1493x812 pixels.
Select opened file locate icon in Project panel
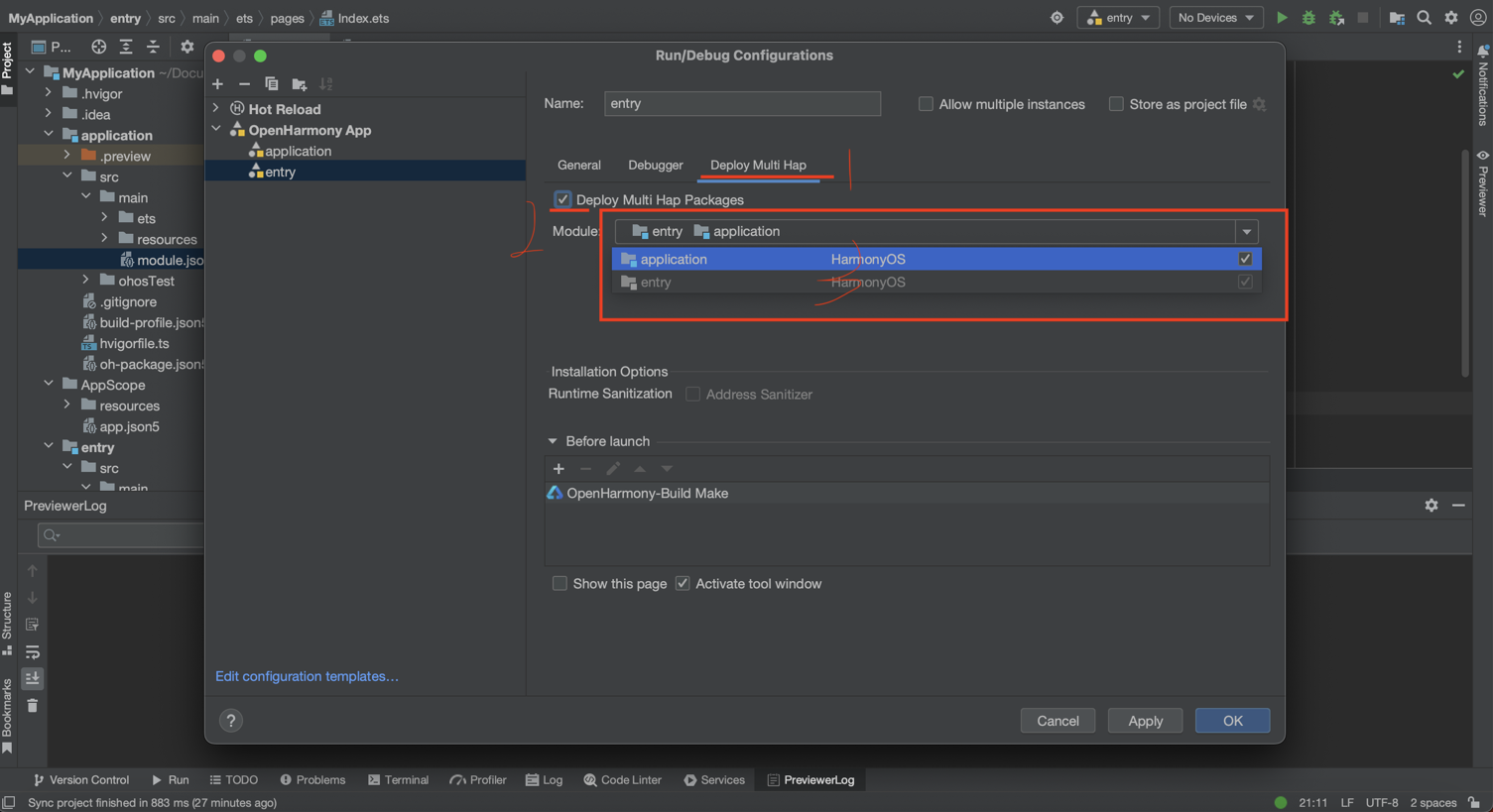98,47
